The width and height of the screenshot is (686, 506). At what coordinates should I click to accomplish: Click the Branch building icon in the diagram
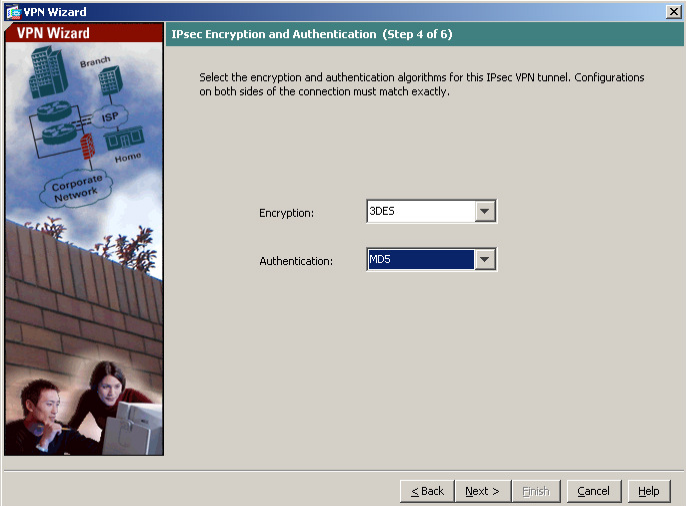110,80
